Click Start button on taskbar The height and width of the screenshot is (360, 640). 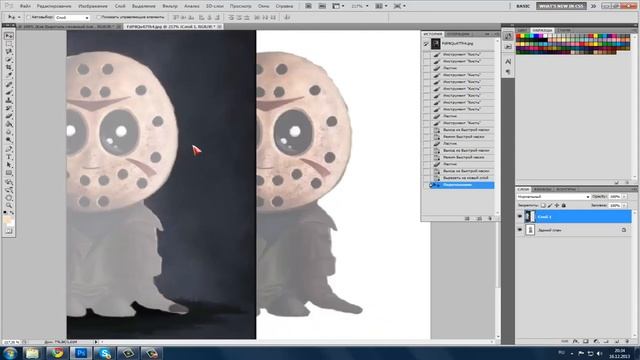tap(9, 353)
